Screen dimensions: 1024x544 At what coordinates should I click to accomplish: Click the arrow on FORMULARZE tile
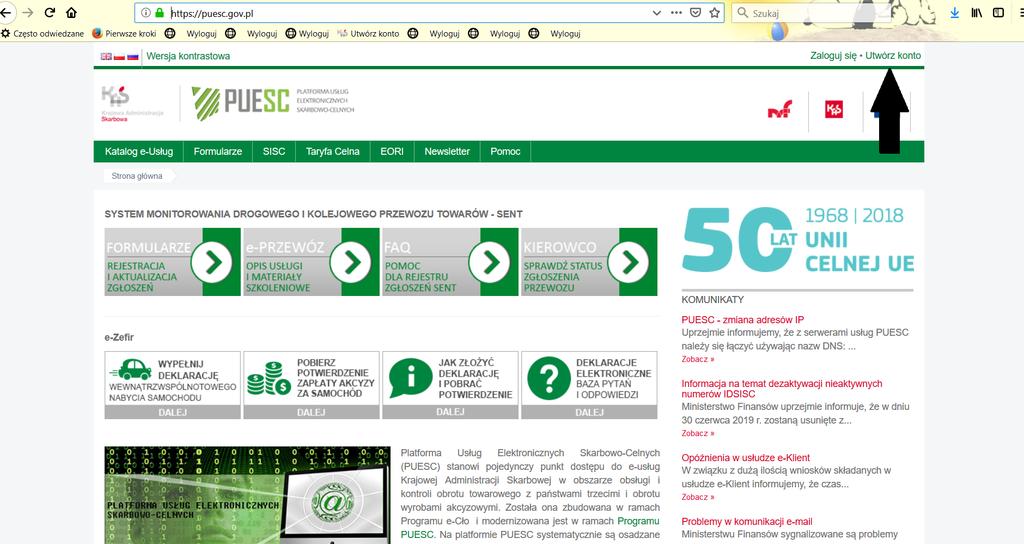point(212,262)
